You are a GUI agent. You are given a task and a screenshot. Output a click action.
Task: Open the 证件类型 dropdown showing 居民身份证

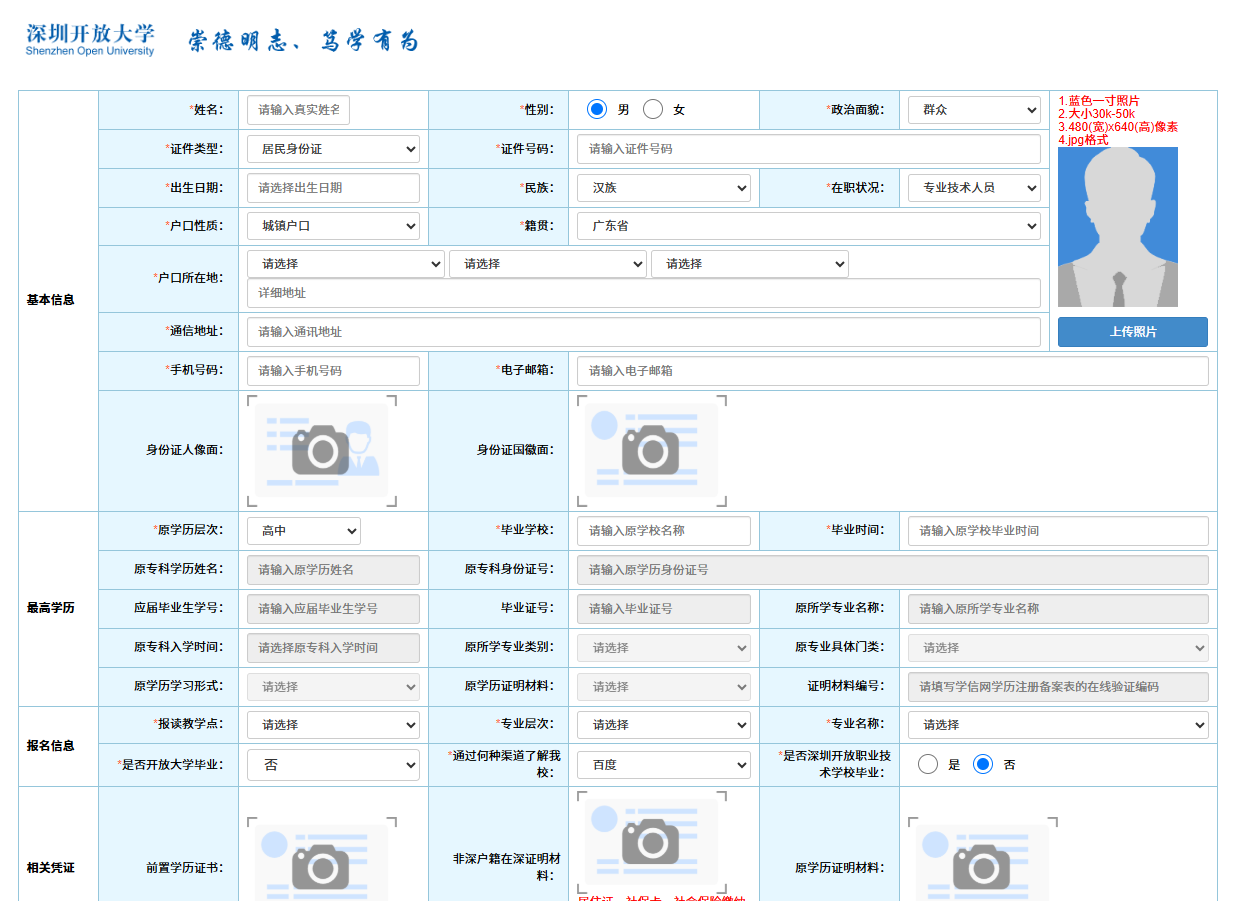[x=333, y=149]
